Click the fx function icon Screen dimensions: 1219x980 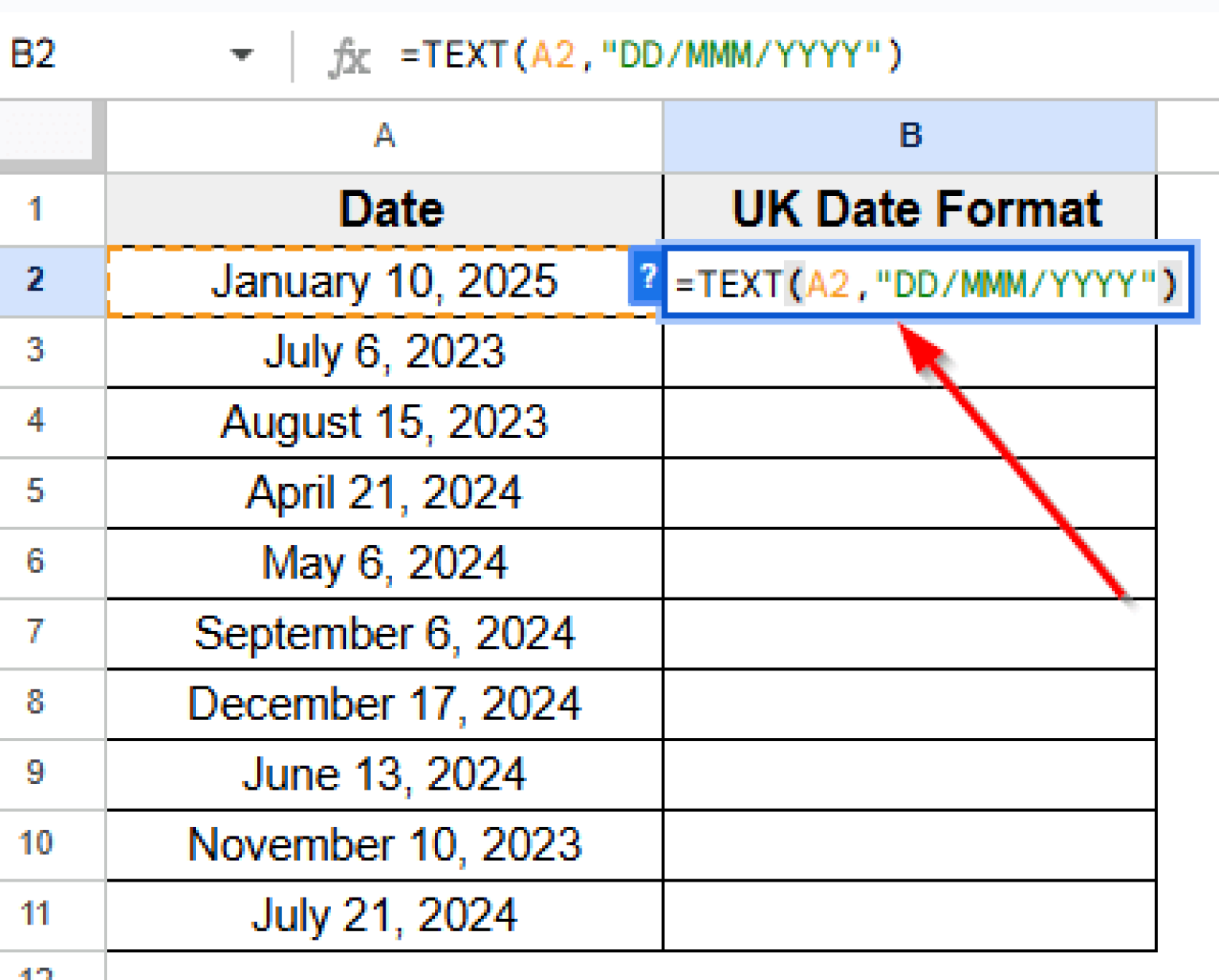tap(349, 56)
